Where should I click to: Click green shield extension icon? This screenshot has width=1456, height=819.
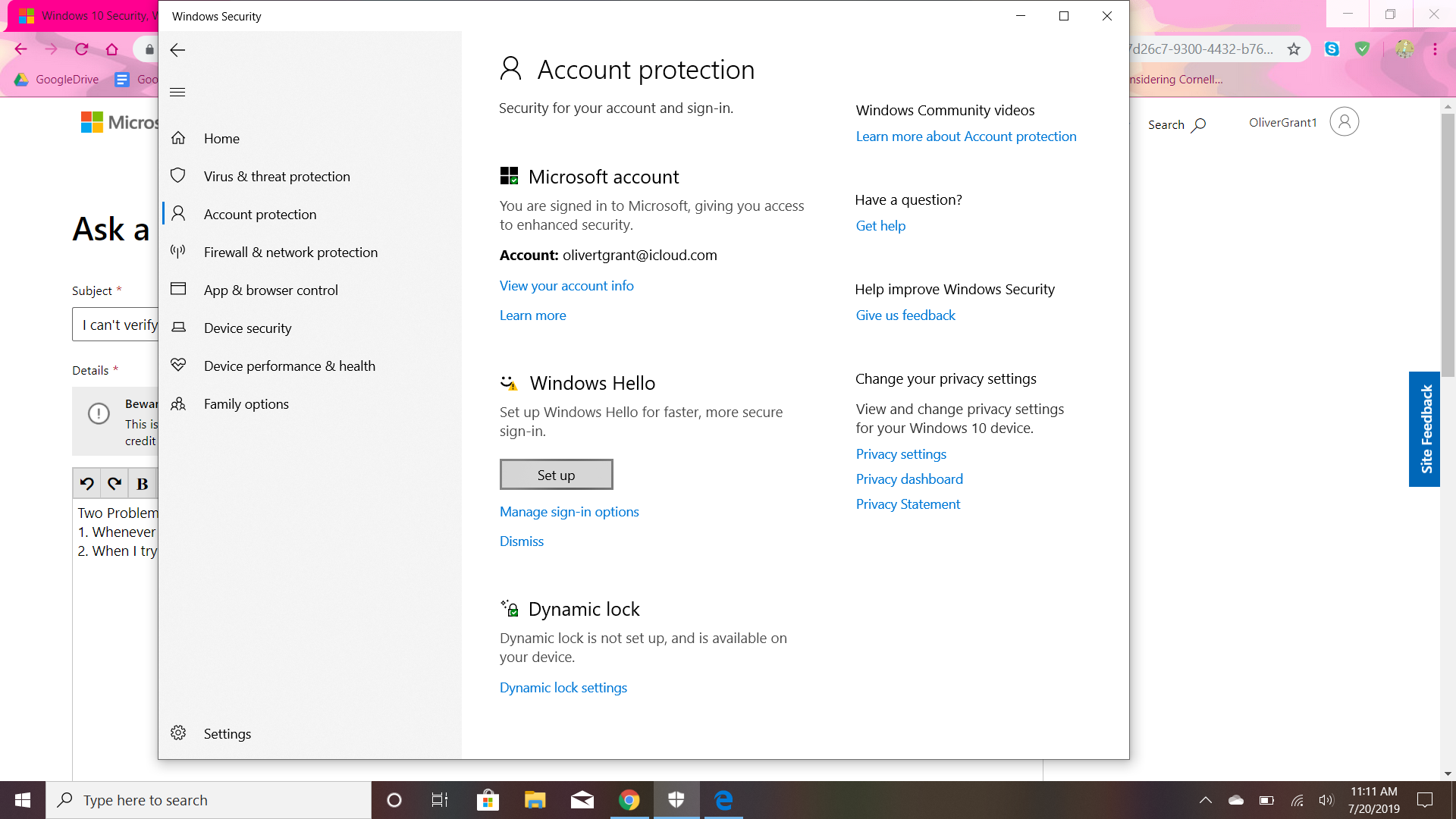click(x=1363, y=49)
